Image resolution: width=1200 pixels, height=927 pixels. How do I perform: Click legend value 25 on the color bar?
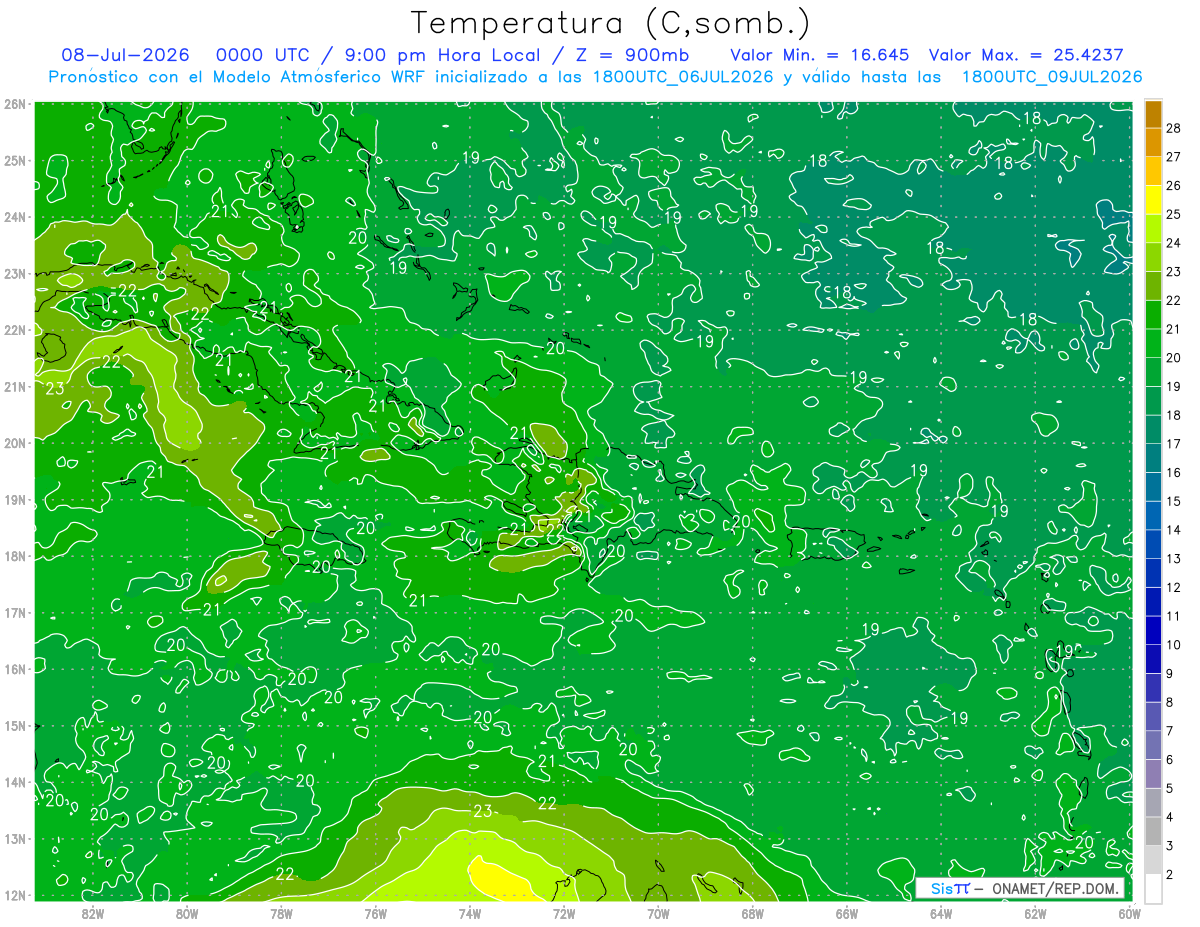pos(1174,214)
